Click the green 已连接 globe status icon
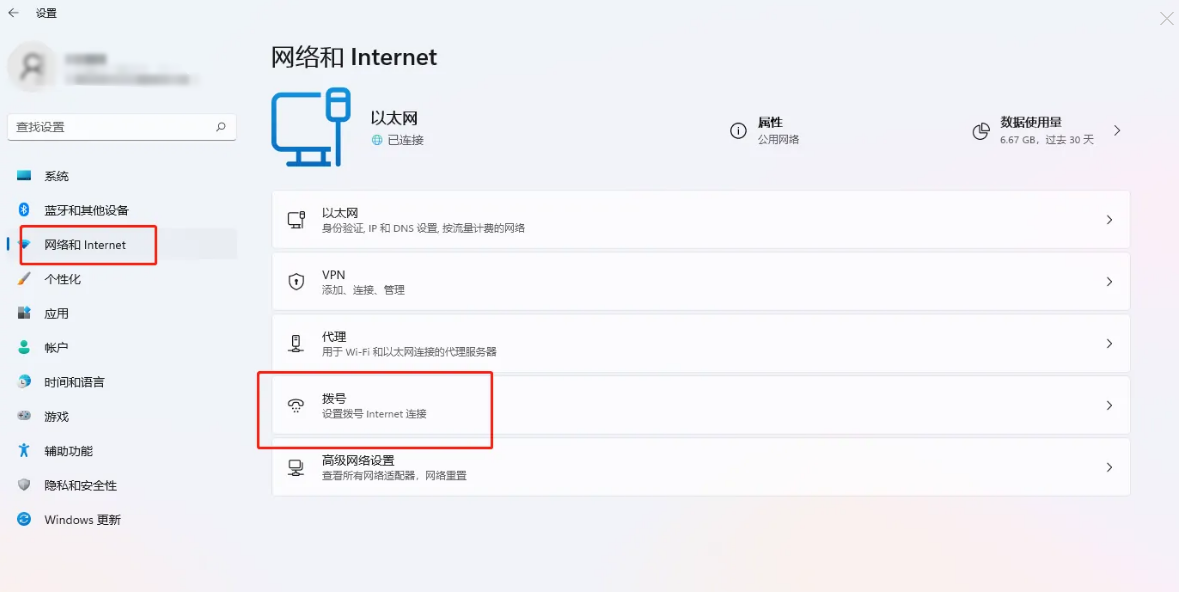Viewport: 1179px width, 592px height. pyautogui.click(x=377, y=140)
